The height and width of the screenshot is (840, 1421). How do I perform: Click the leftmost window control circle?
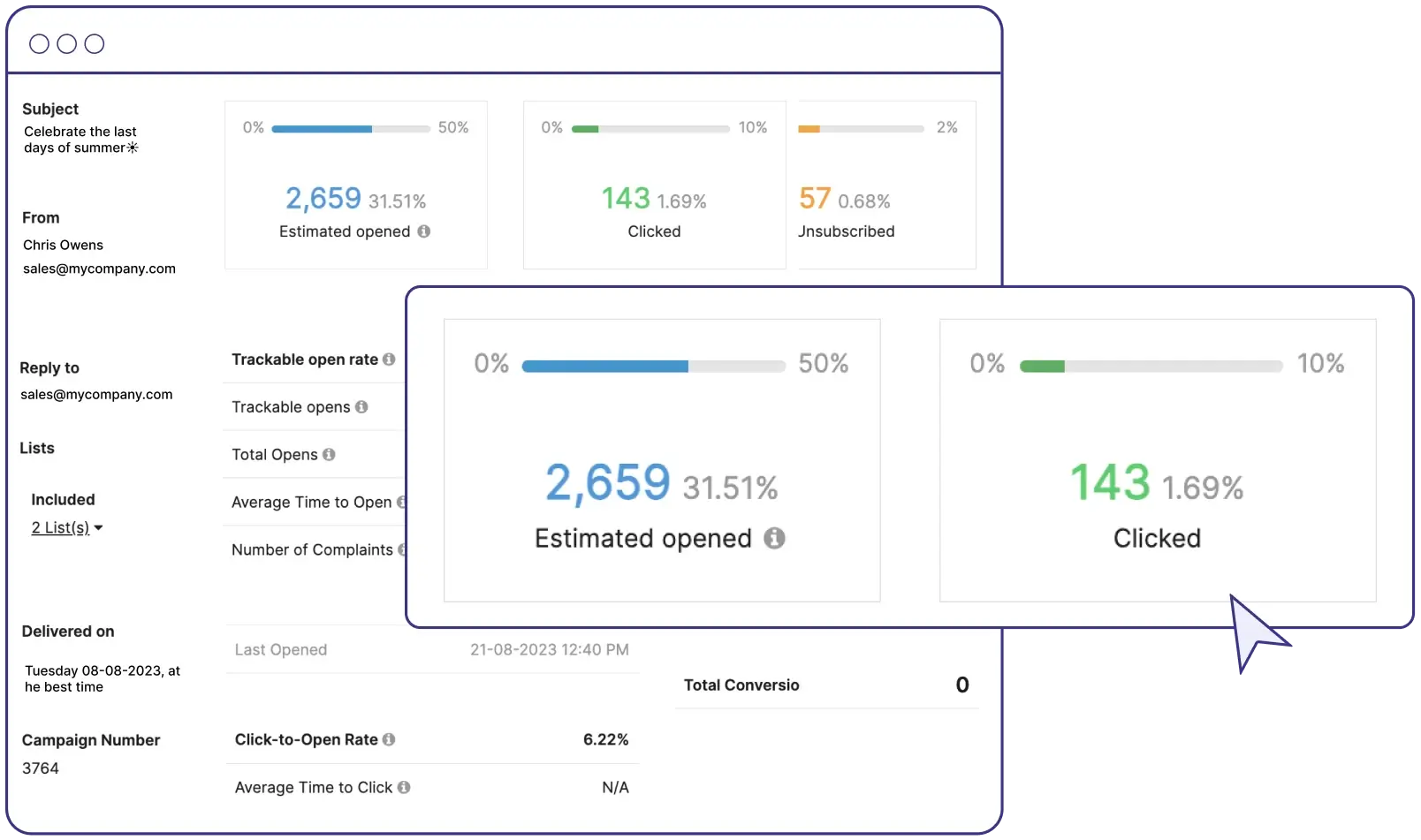[39, 43]
